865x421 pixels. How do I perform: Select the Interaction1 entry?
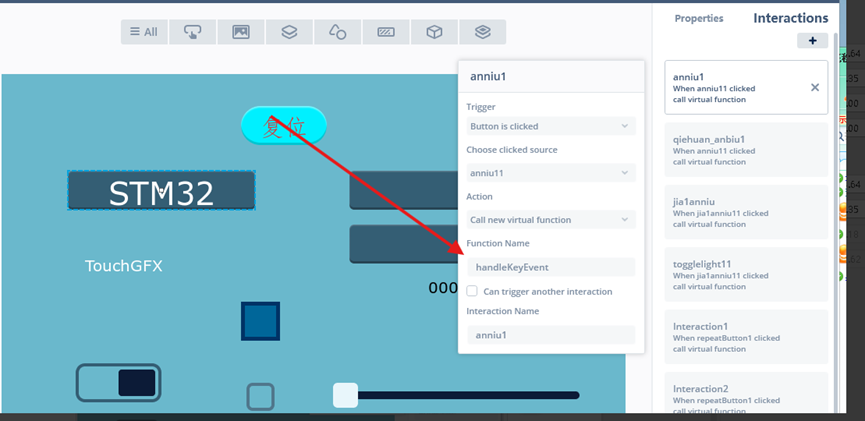(746, 337)
